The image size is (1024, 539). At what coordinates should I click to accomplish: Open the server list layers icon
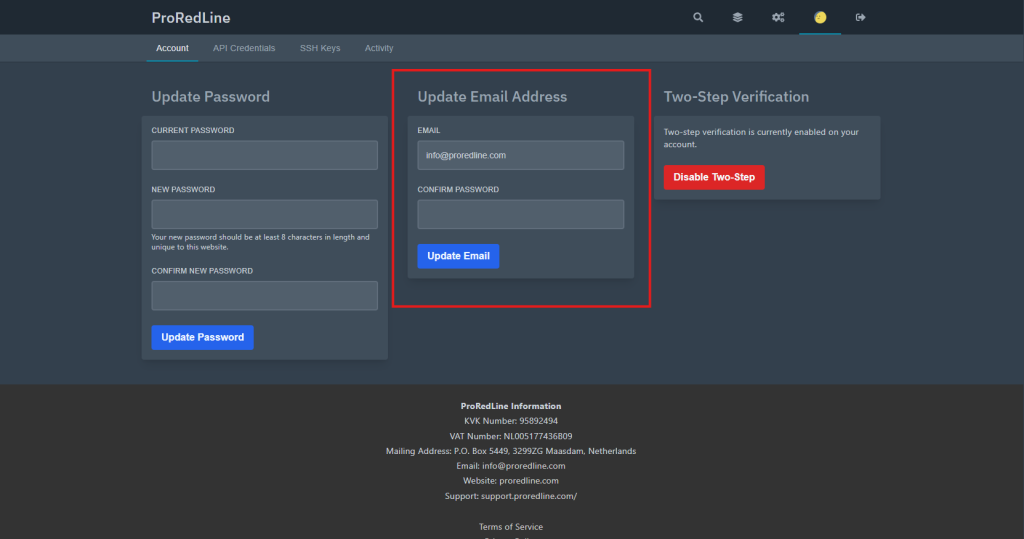[737, 18]
